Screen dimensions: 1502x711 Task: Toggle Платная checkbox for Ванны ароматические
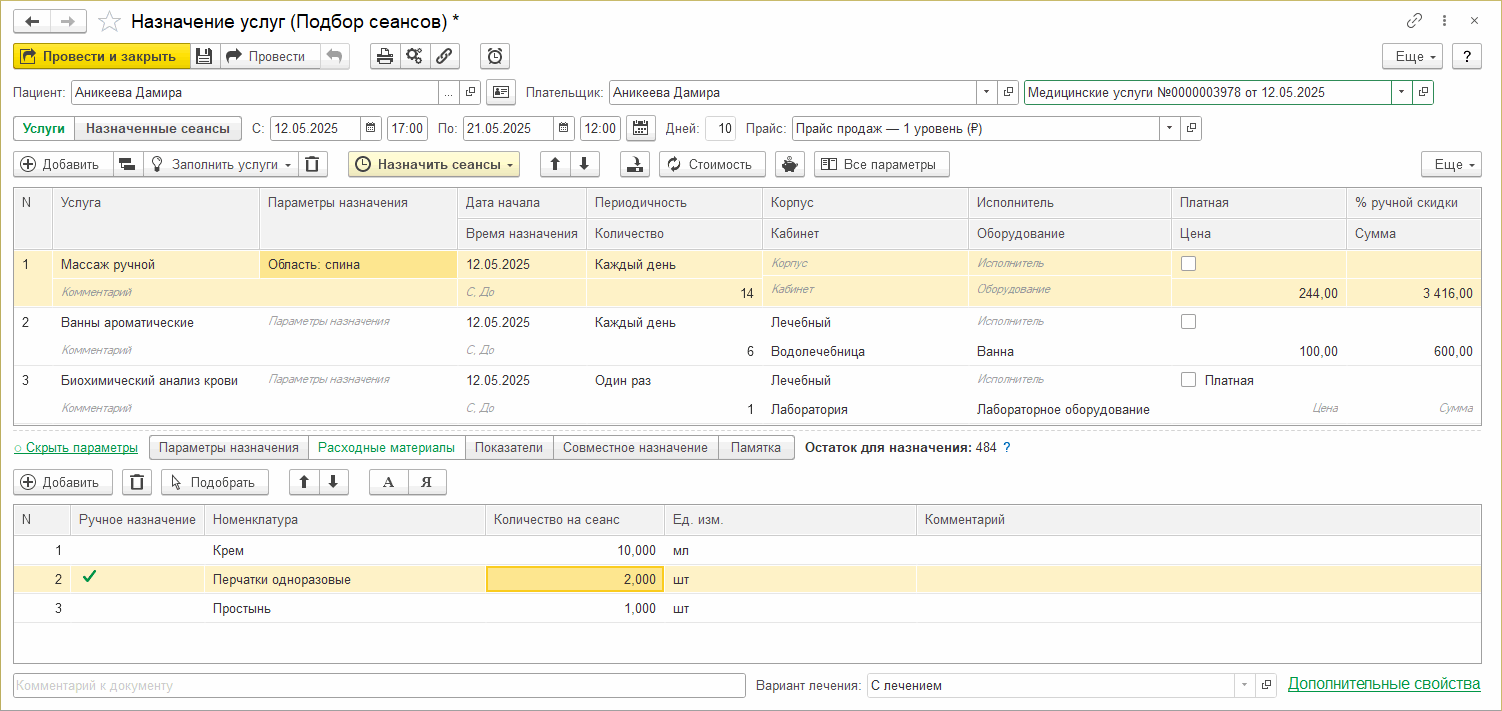tap(1188, 322)
